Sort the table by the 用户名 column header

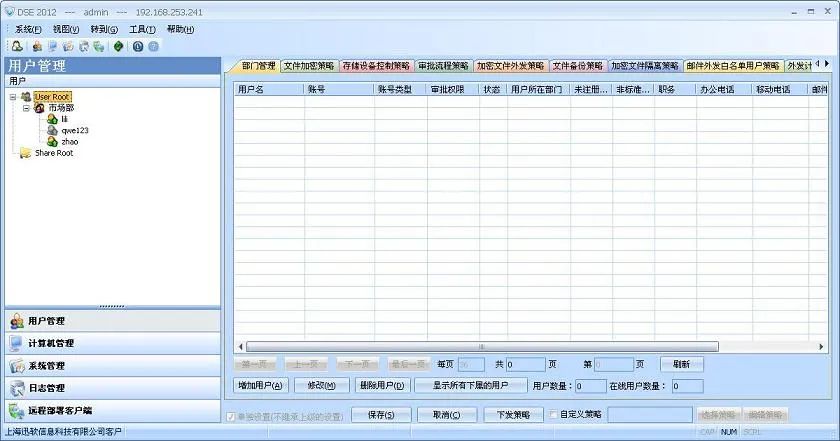pos(269,89)
